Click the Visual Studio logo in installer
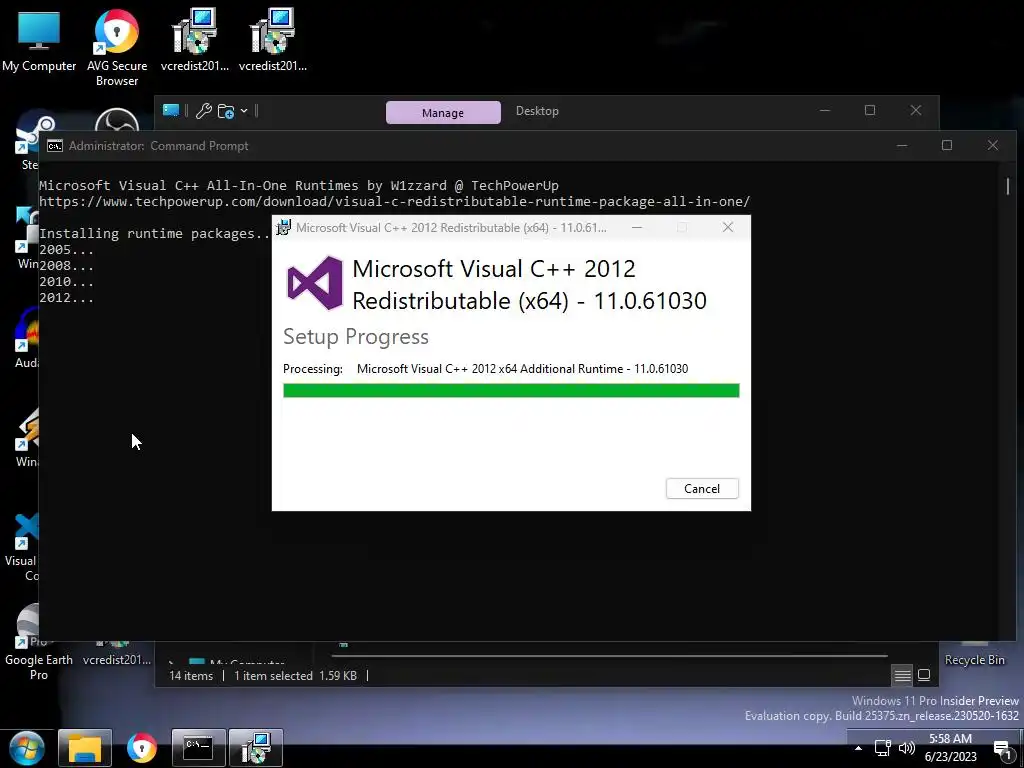The width and height of the screenshot is (1024, 768). (x=315, y=283)
